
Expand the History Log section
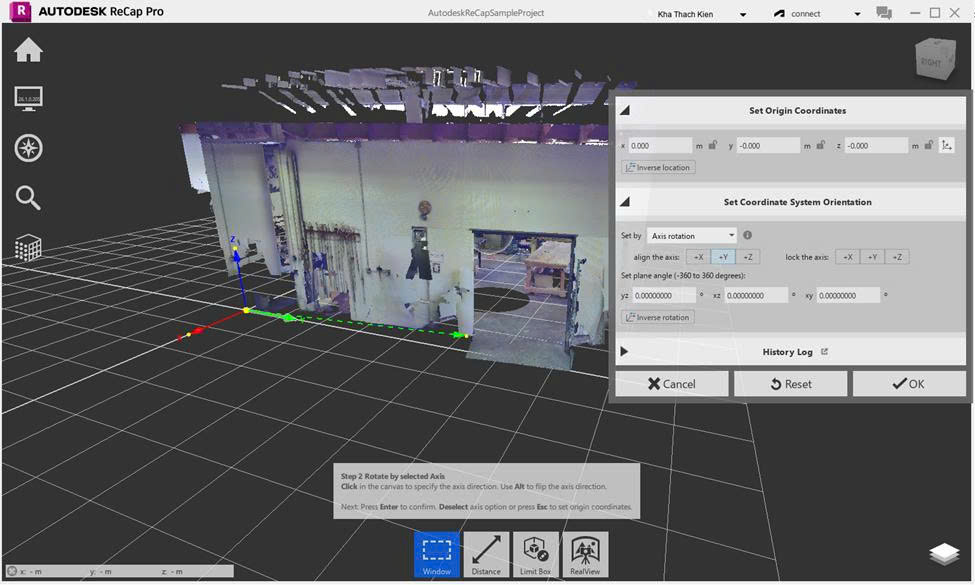tap(624, 352)
